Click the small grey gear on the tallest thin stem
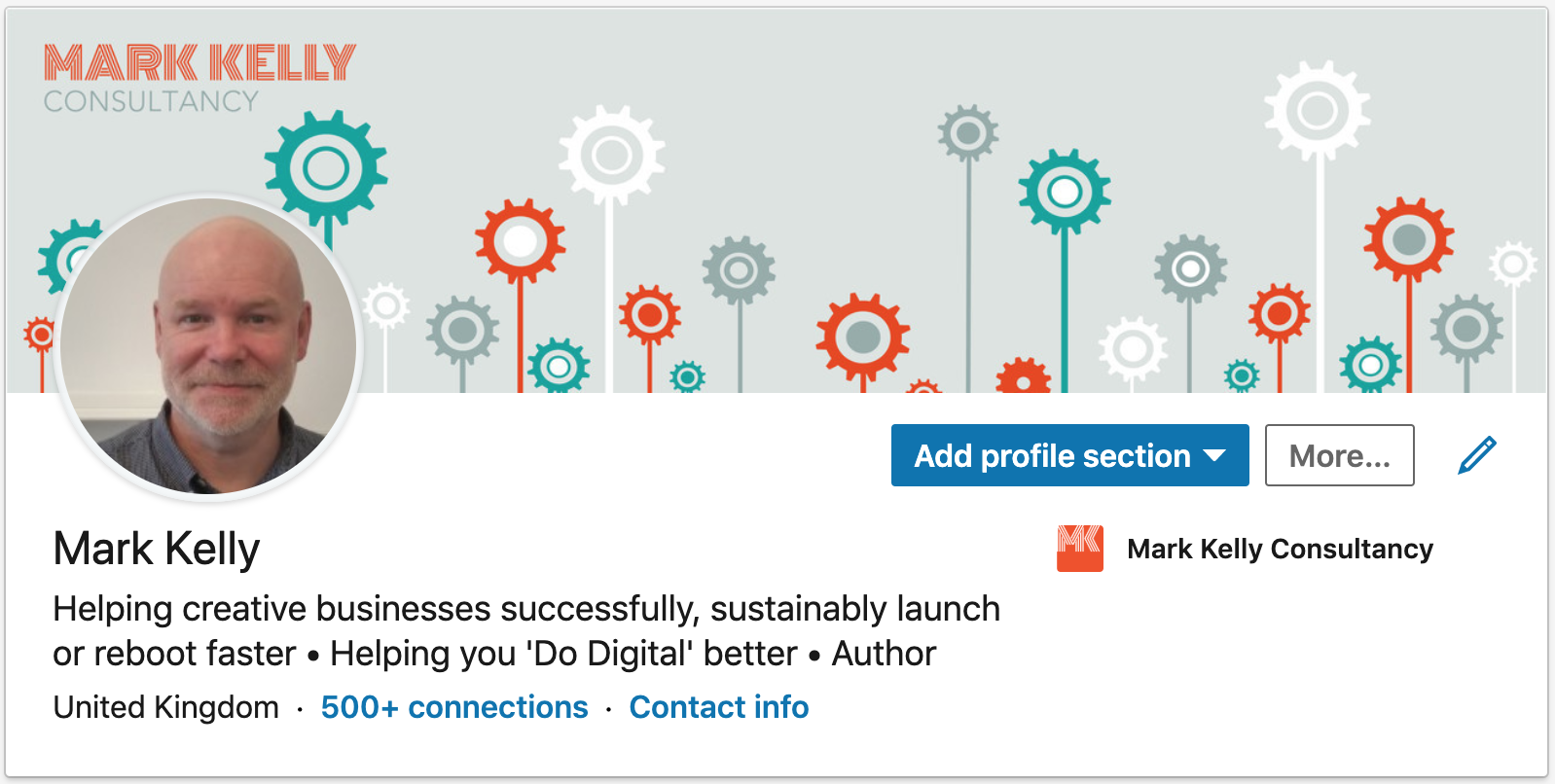 967,132
